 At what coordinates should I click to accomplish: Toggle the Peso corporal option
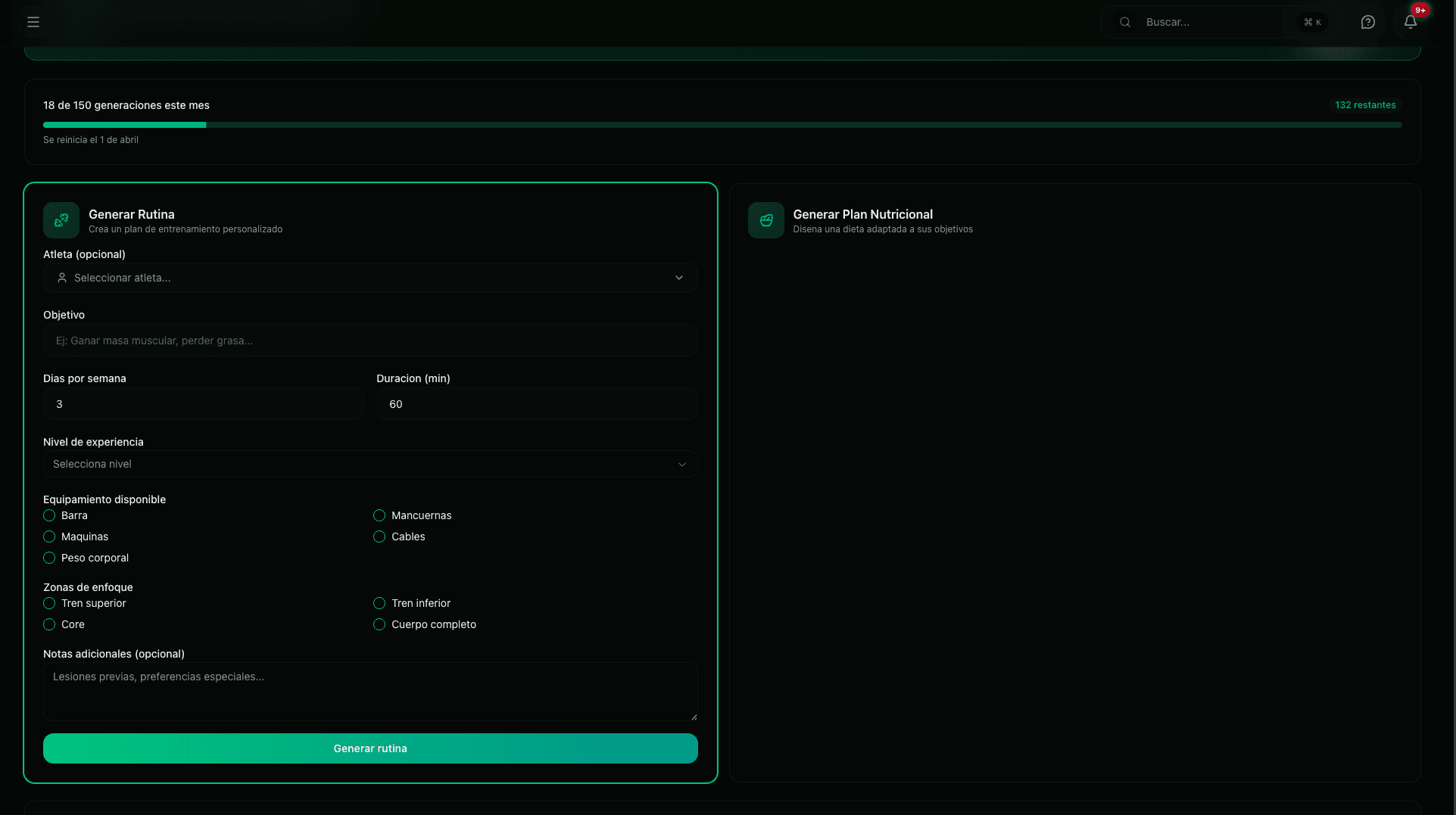49,558
